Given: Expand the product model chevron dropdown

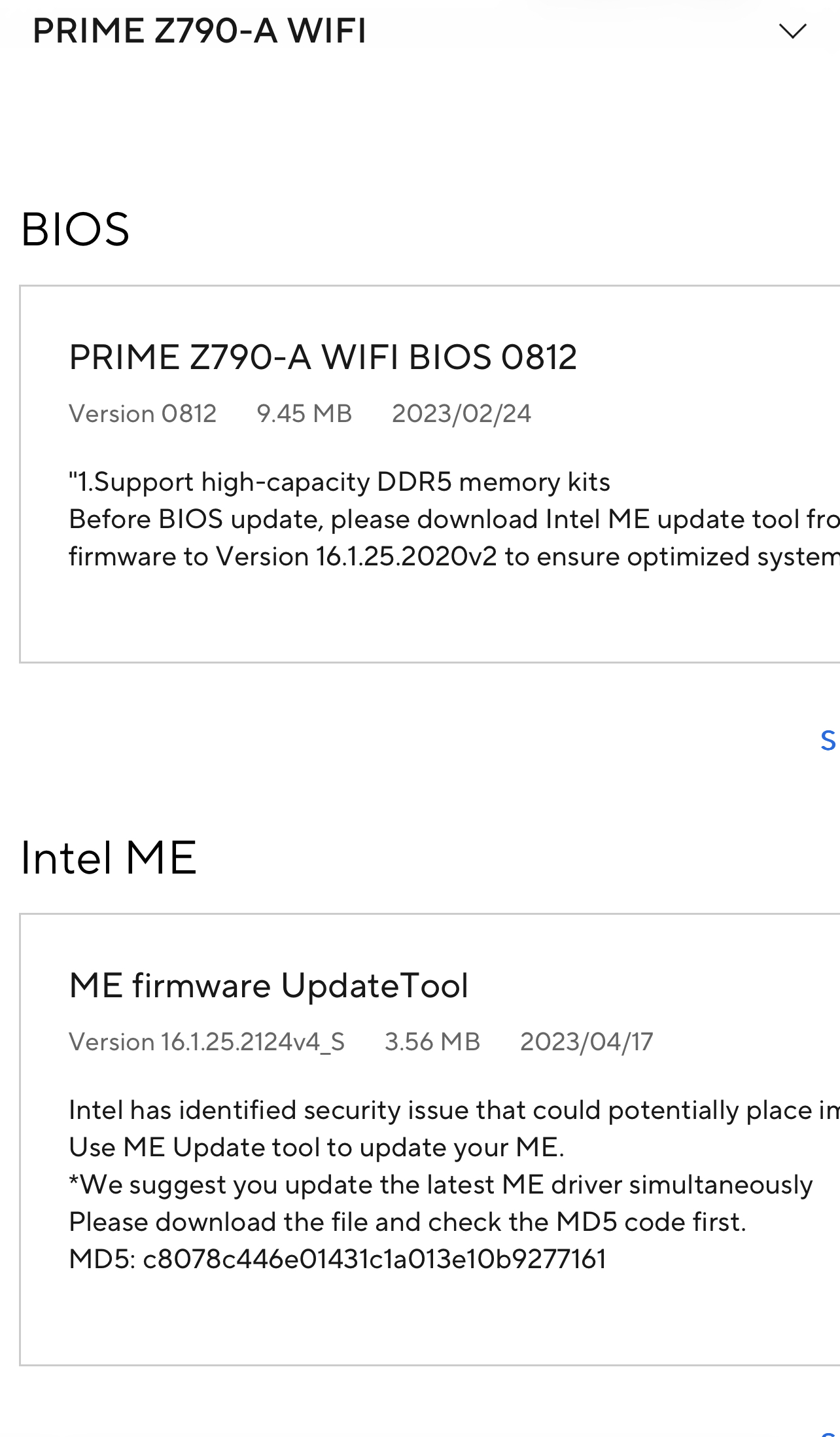Looking at the screenshot, I should point(792,31).
